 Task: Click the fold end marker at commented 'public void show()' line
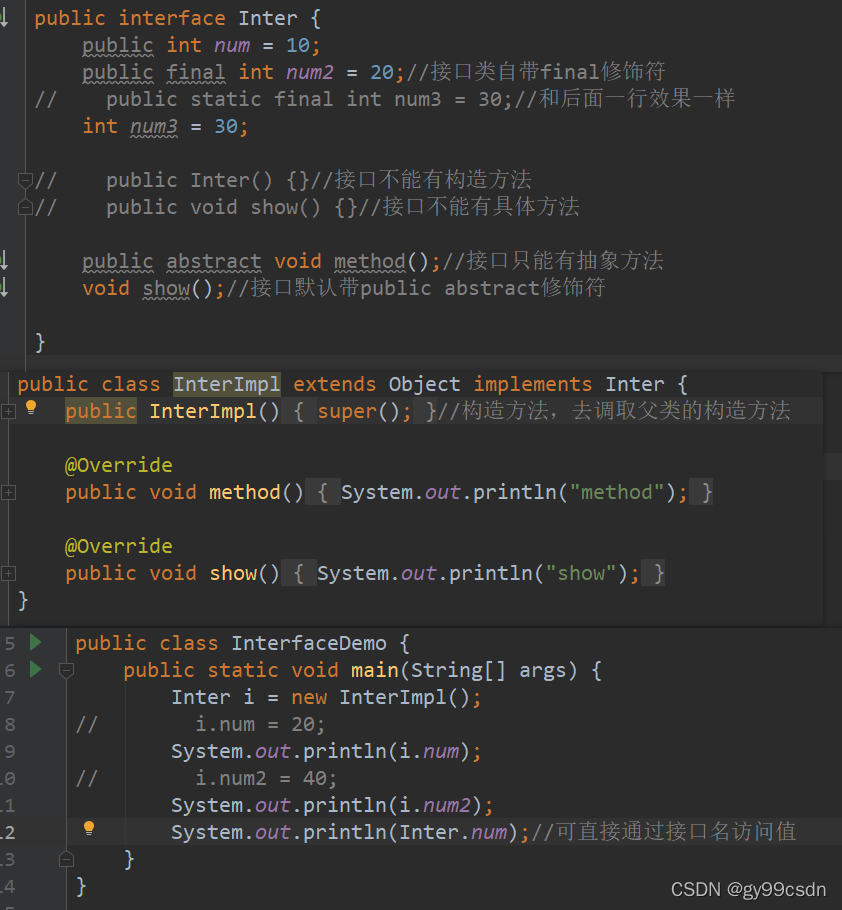[25, 207]
